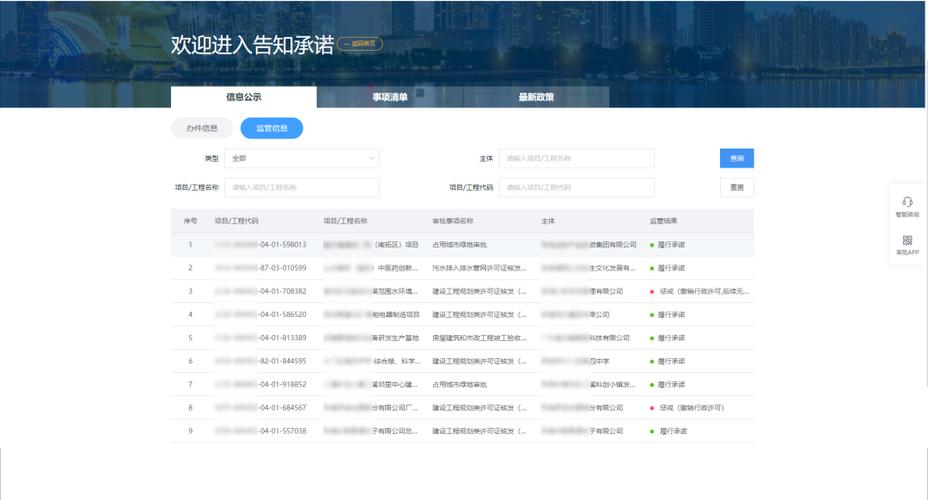Click the 序号 column header

[x=191, y=221]
